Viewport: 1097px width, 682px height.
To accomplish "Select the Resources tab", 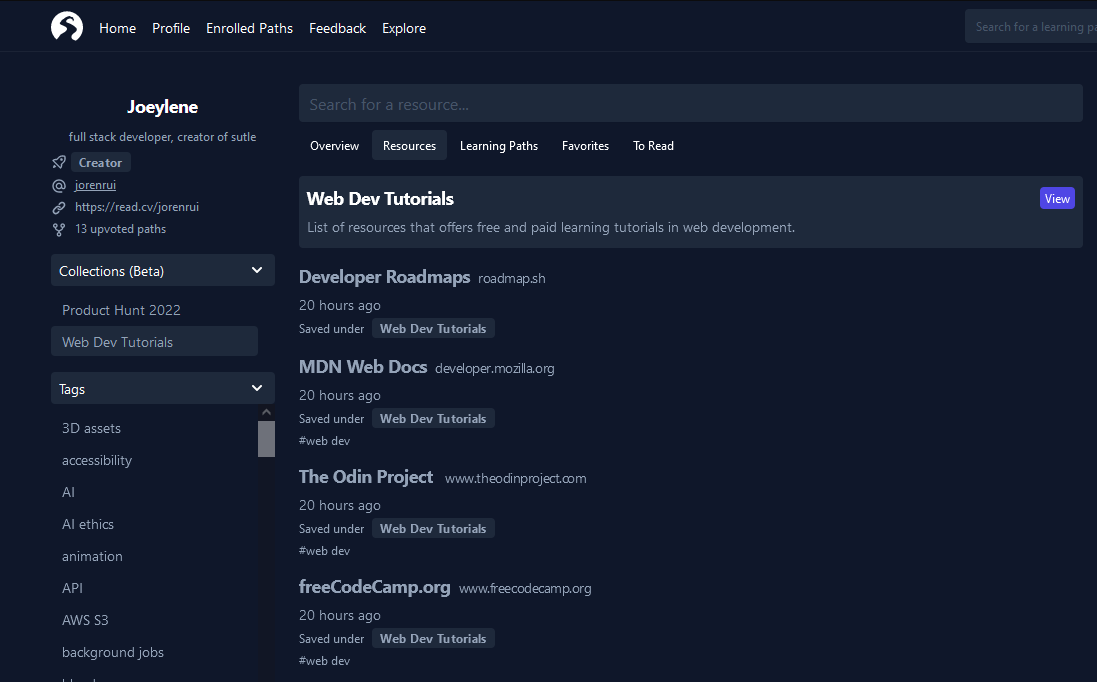I will (409, 145).
